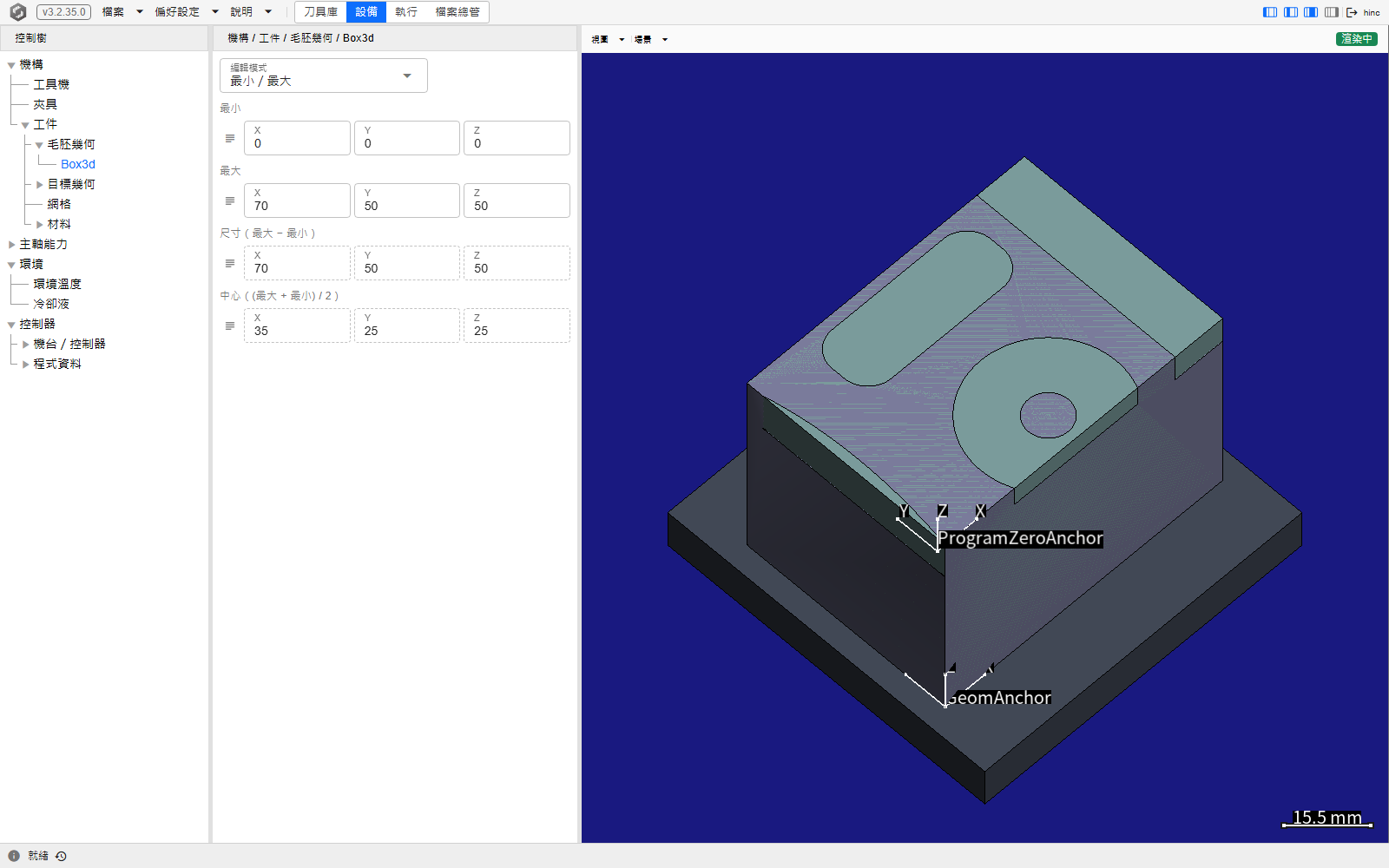Expand the 目標幾何 tree node
The width and height of the screenshot is (1389, 868).
point(39,185)
